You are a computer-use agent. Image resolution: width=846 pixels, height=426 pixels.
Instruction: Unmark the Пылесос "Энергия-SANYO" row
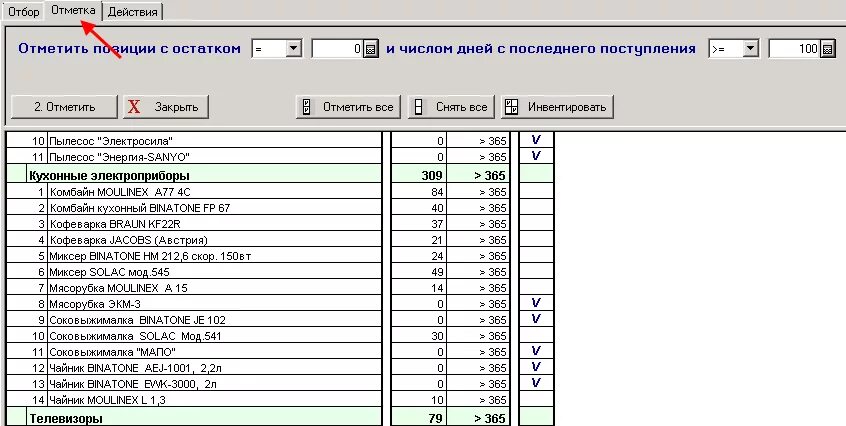pos(536,156)
